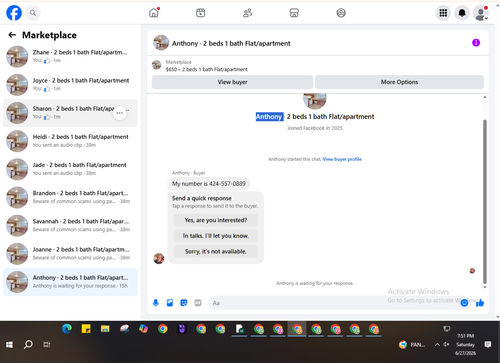Open Heidi conversation
Screen dimensions: 500x363
pos(70,141)
